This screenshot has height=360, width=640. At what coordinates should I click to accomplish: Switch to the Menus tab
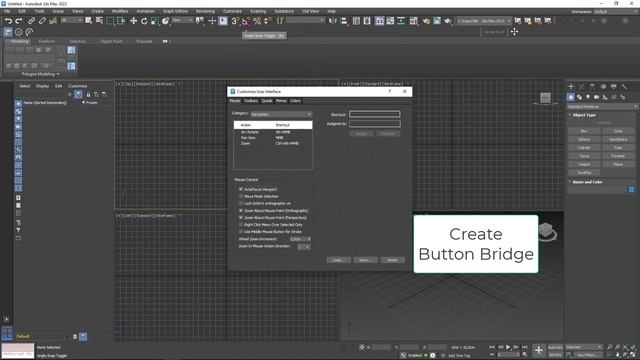pos(281,101)
